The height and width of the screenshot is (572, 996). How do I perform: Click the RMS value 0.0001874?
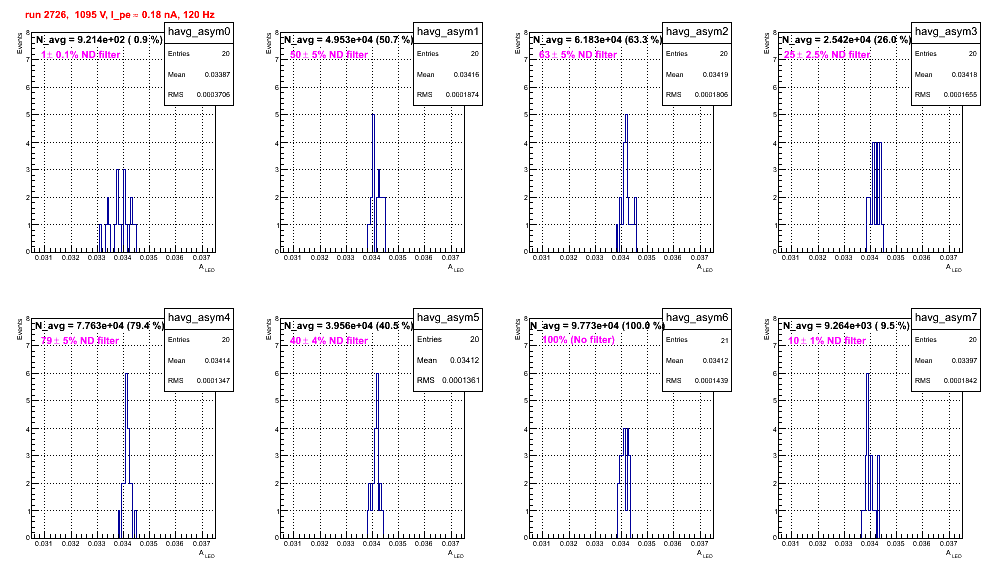pyautogui.click(x=462, y=95)
